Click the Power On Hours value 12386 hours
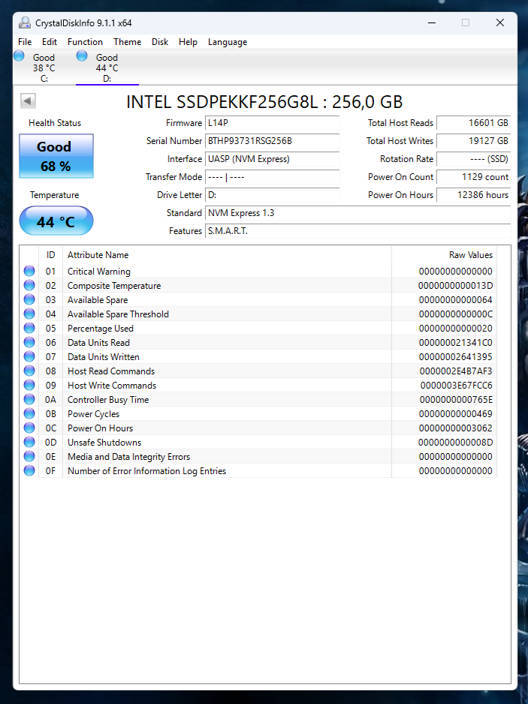The height and width of the screenshot is (704, 528). pyautogui.click(x=474, y=194)
